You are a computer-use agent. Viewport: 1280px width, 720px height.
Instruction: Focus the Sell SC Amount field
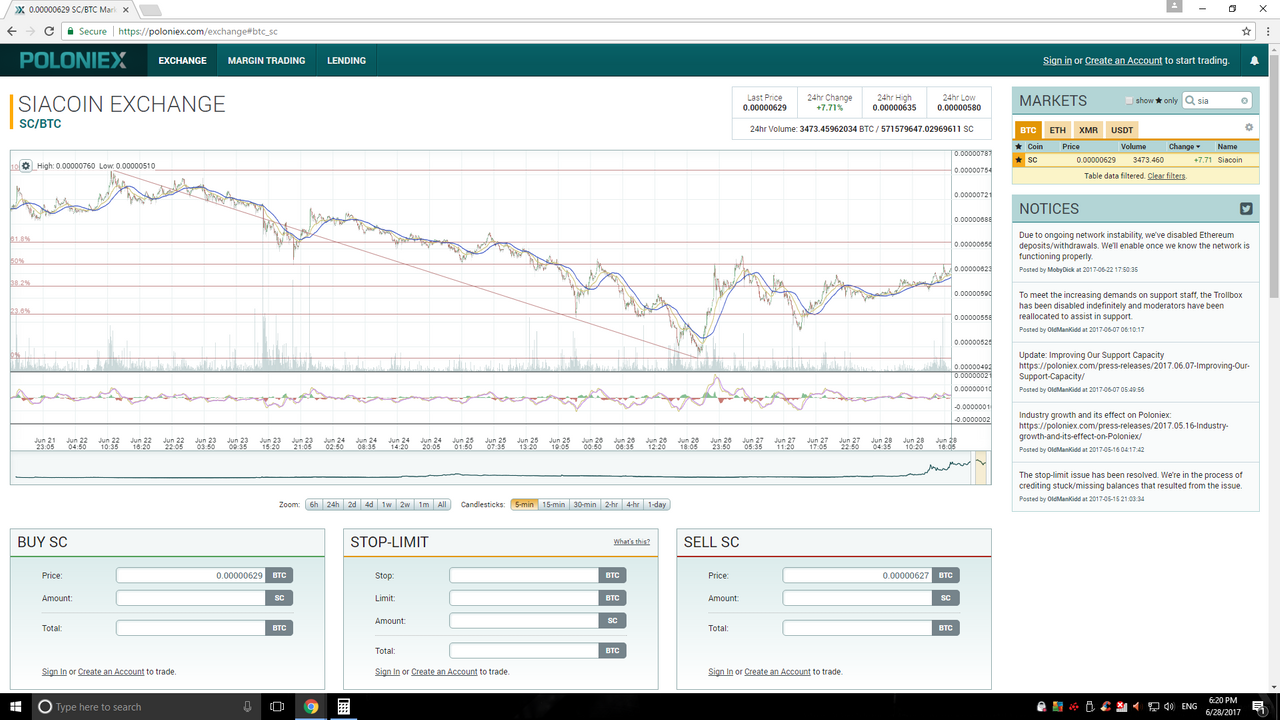(x=858, y=598)
